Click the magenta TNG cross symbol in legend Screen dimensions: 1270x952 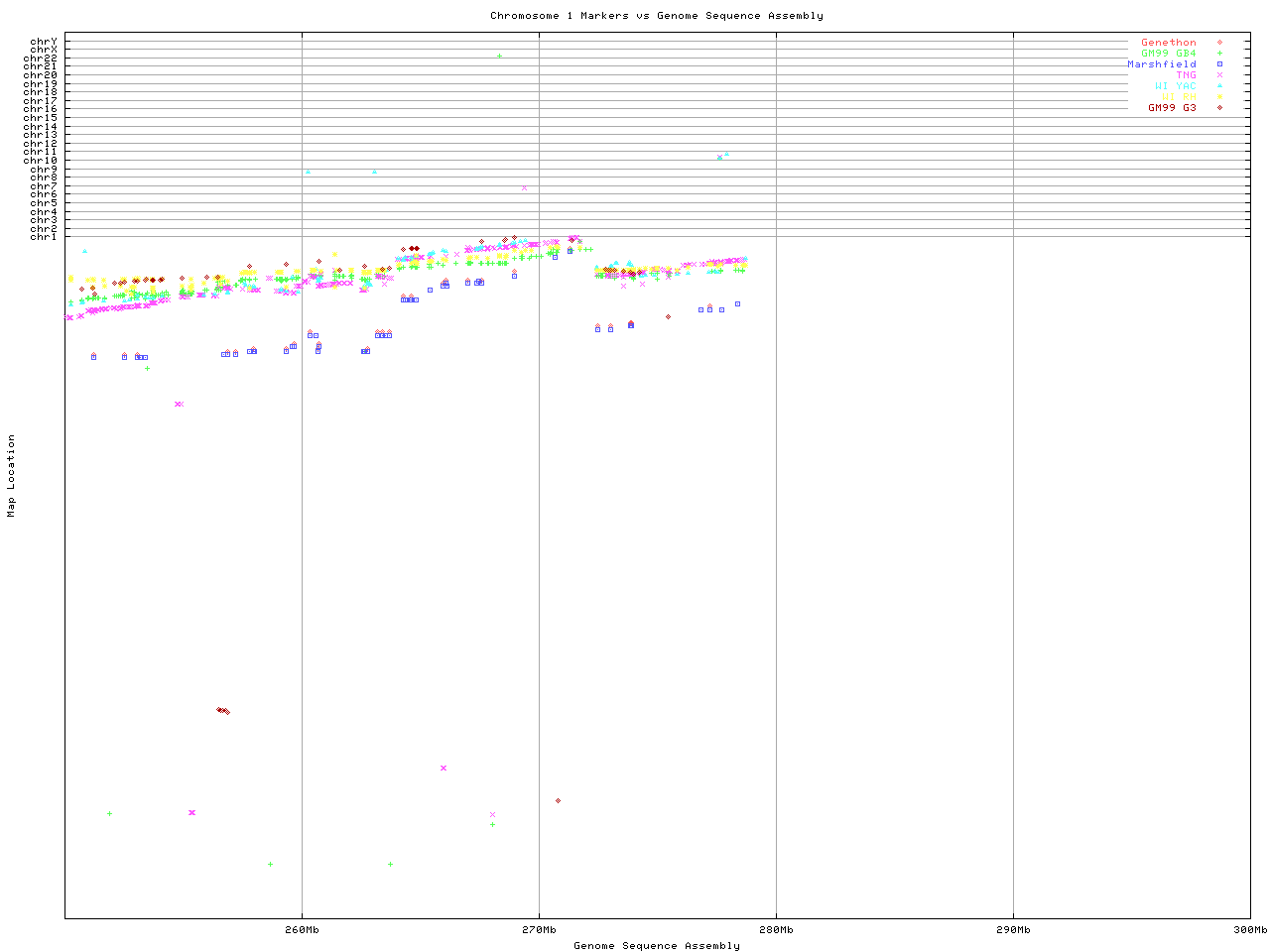[1219, 75]
